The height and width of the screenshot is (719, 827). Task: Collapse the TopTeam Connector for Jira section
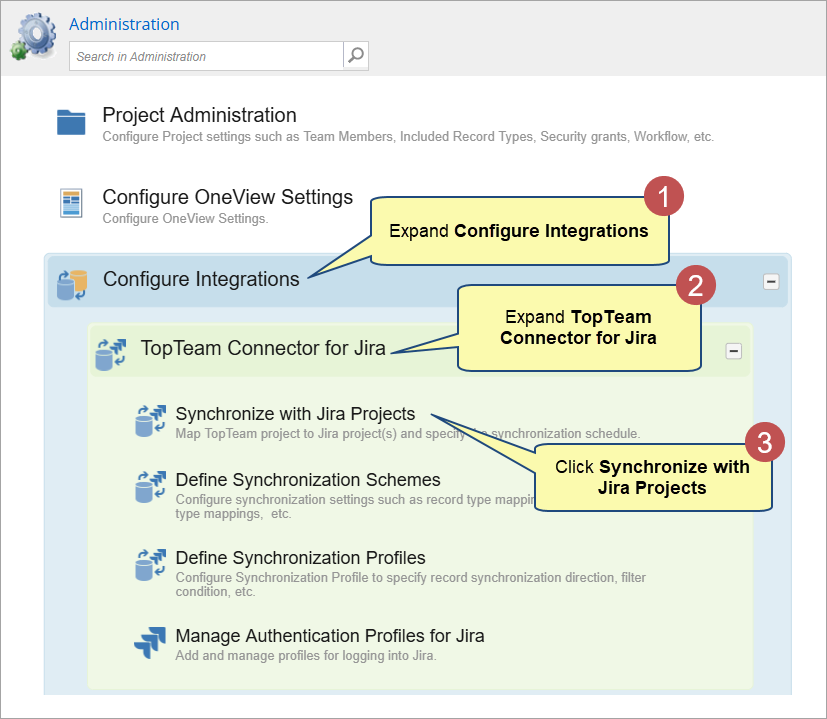tap(734, 351)
